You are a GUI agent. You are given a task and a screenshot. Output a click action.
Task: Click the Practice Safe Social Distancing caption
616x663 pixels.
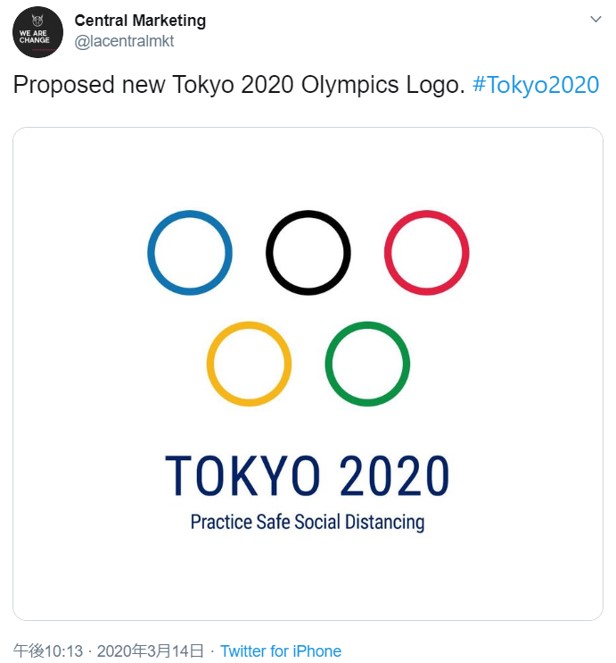tap(307, 522)
